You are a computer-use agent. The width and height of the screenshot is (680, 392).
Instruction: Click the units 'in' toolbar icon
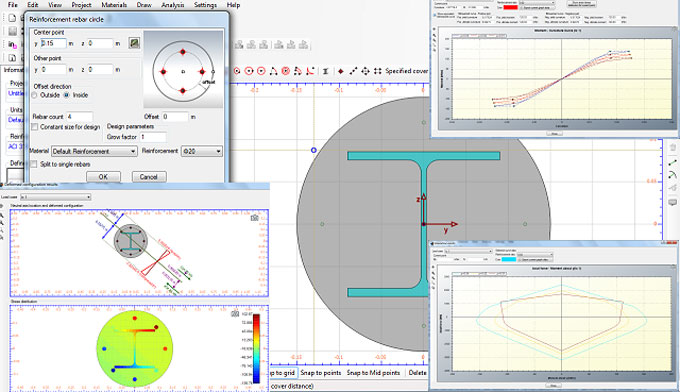(x=12, y=44)
